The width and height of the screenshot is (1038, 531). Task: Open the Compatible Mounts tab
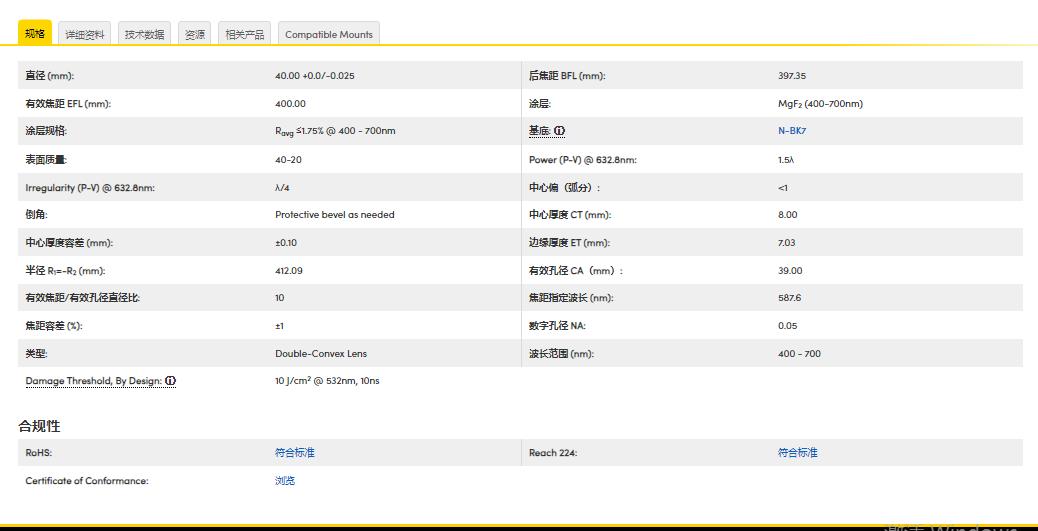328,34
